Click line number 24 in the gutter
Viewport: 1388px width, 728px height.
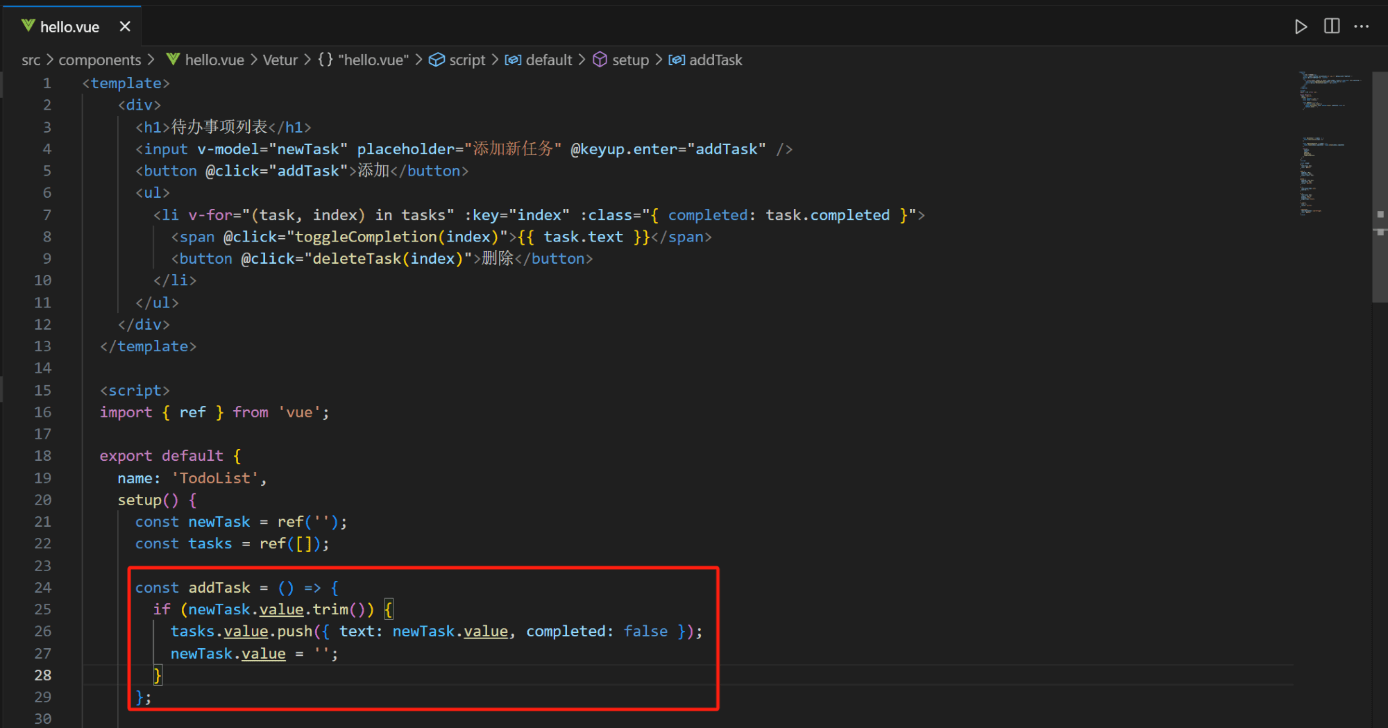[42, 588]
